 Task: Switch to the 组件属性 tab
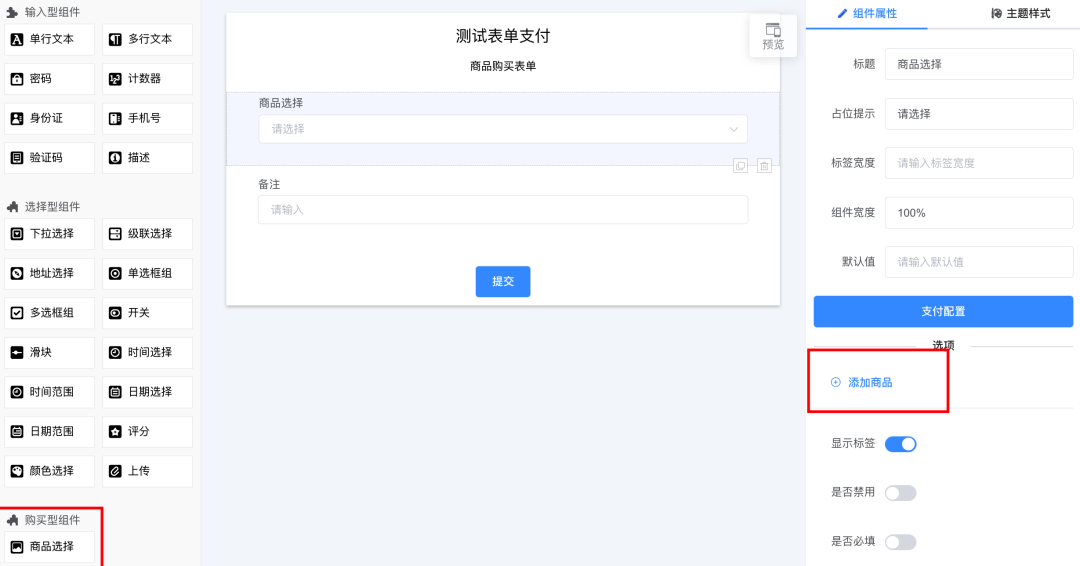tap(867, 14)
